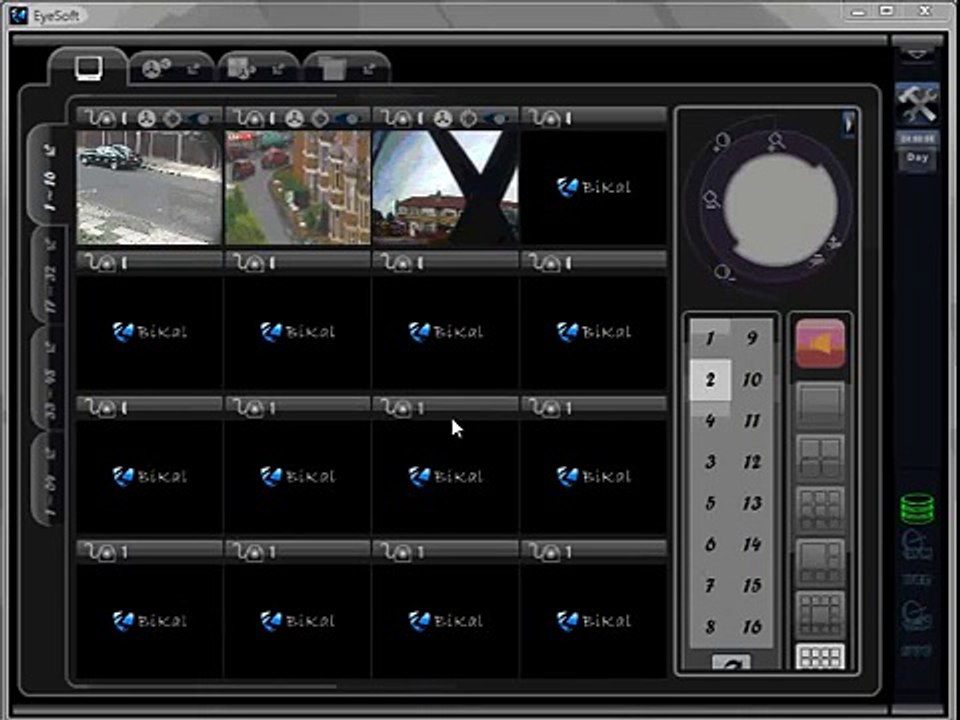Click camera icon on first camera header
960x720 pixels.
pyautogui.click(x=202, y=118)
